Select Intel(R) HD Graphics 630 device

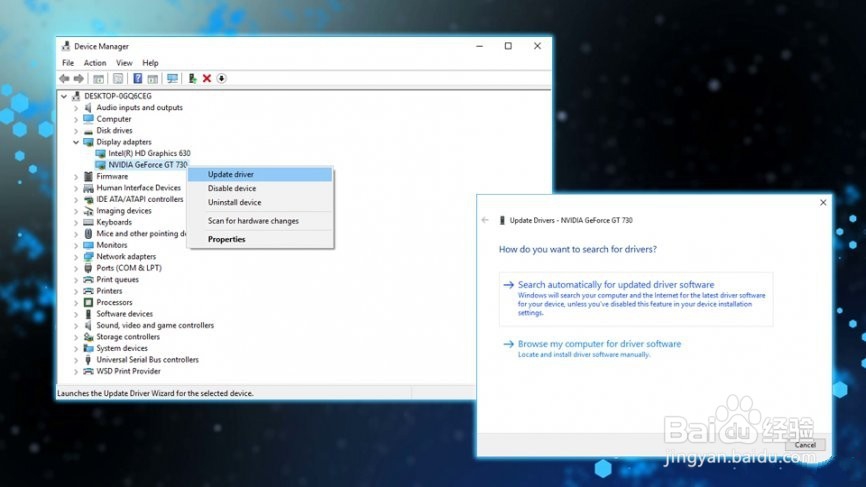click(149, 153)
